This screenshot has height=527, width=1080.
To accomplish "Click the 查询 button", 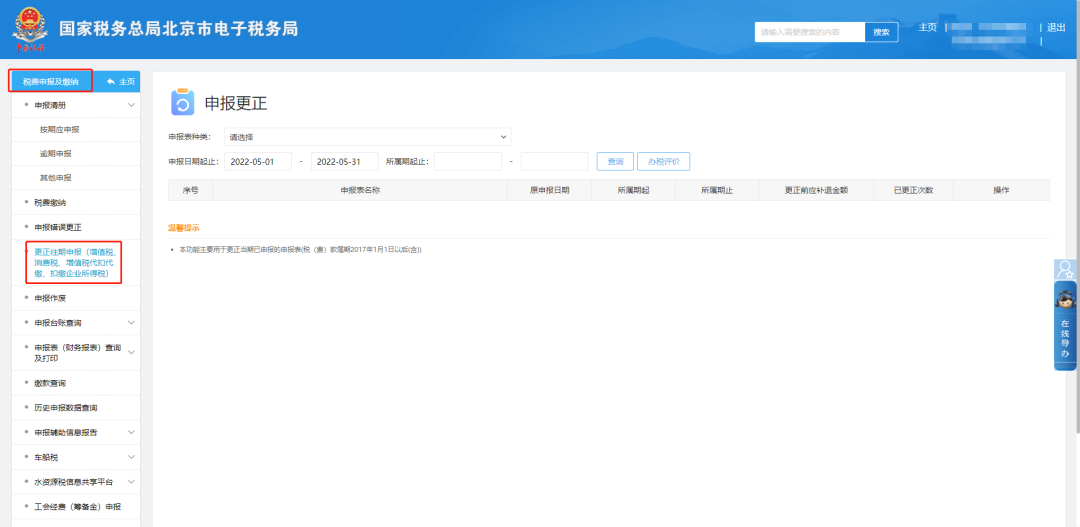I will 615,161.
